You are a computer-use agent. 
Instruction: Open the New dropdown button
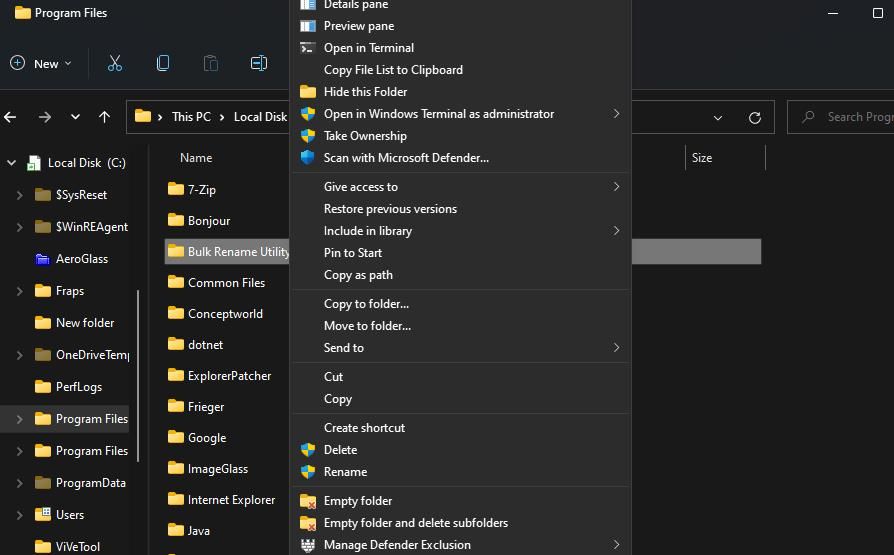(41, 63)
